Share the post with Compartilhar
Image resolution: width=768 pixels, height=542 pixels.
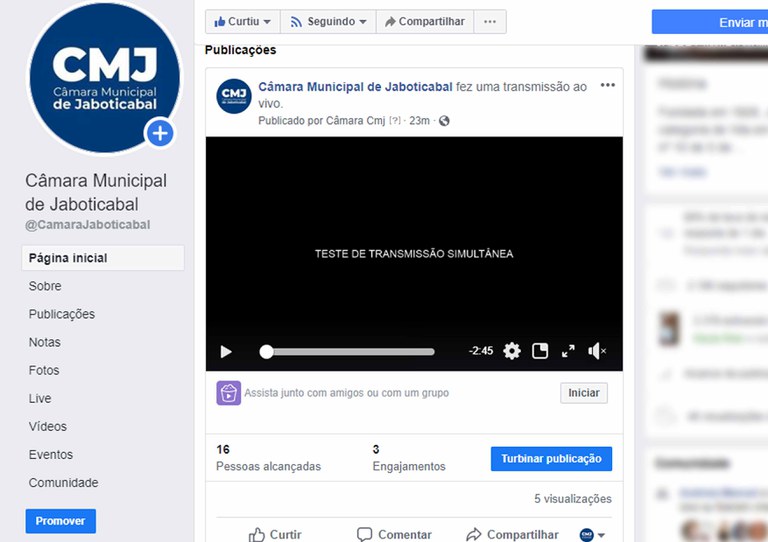click(x=512, y=535)
